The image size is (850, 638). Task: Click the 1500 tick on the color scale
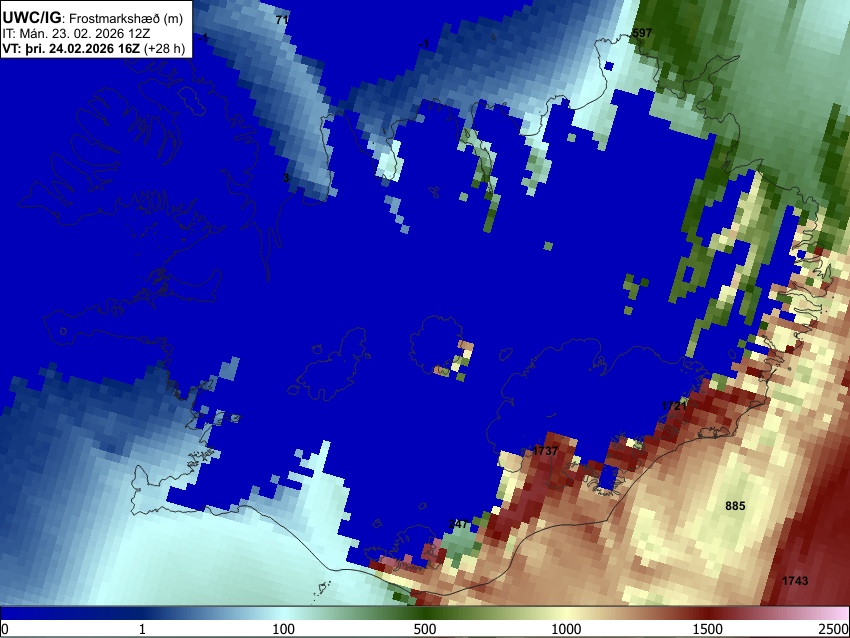tap(708, 629)
